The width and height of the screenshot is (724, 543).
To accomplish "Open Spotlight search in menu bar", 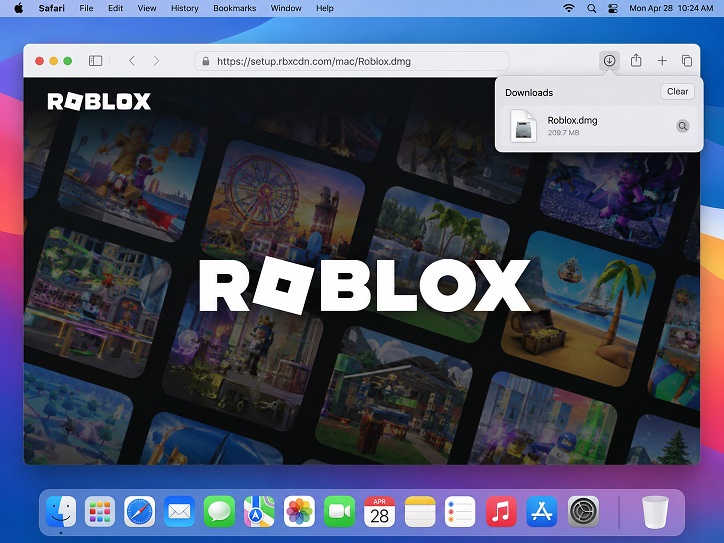I will (x=591, y=8).
